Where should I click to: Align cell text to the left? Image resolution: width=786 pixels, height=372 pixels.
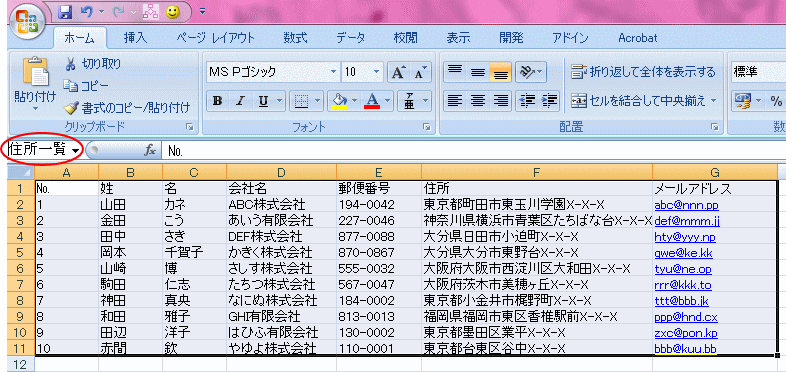click(x=455, y=101)
